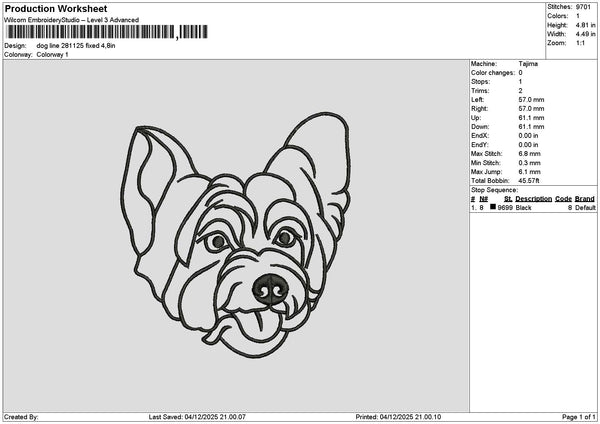Click the Up value 61.1 mm
This screenshot has width=600, height=424.
pos(531,118)
